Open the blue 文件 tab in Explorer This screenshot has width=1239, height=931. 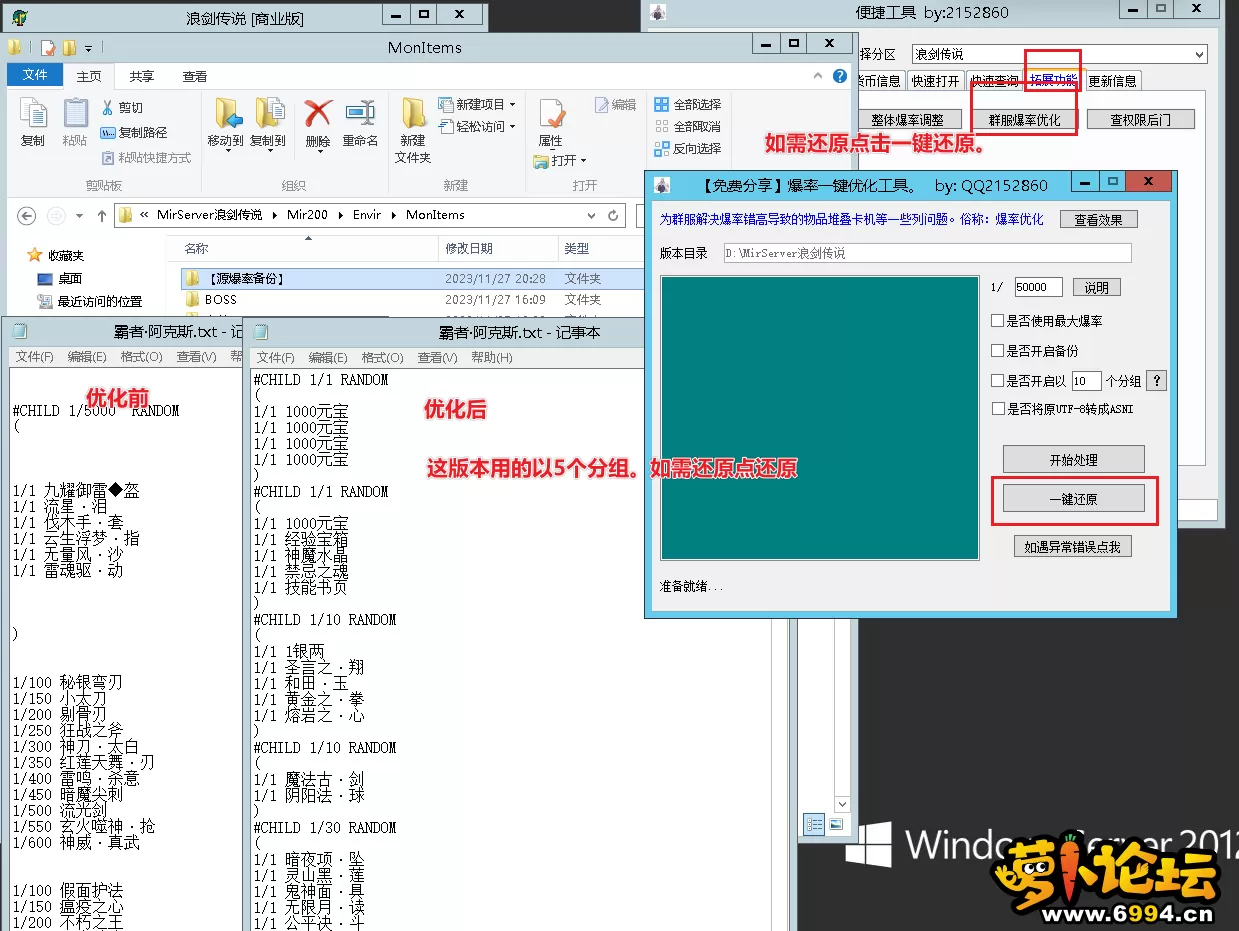coord(35,76)
